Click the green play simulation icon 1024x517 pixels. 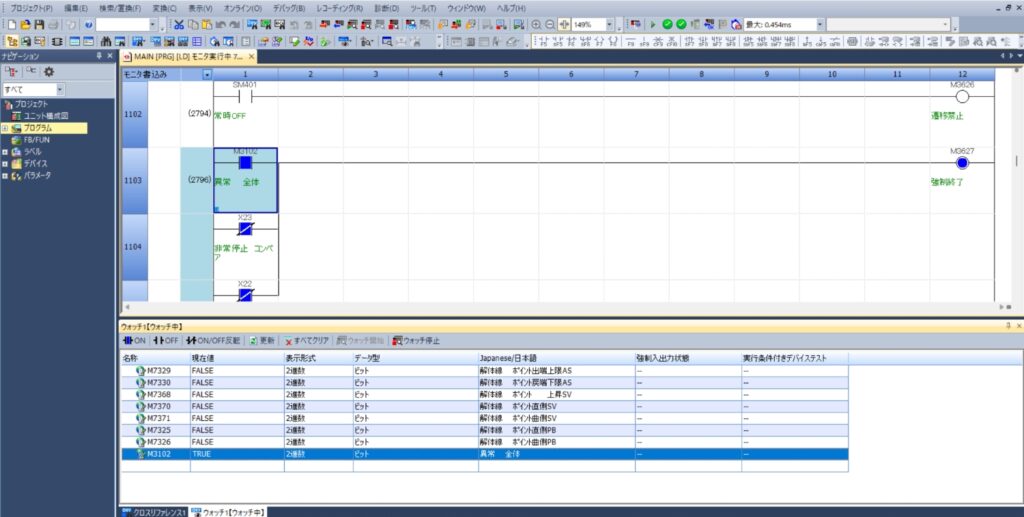tap(653, 24)
